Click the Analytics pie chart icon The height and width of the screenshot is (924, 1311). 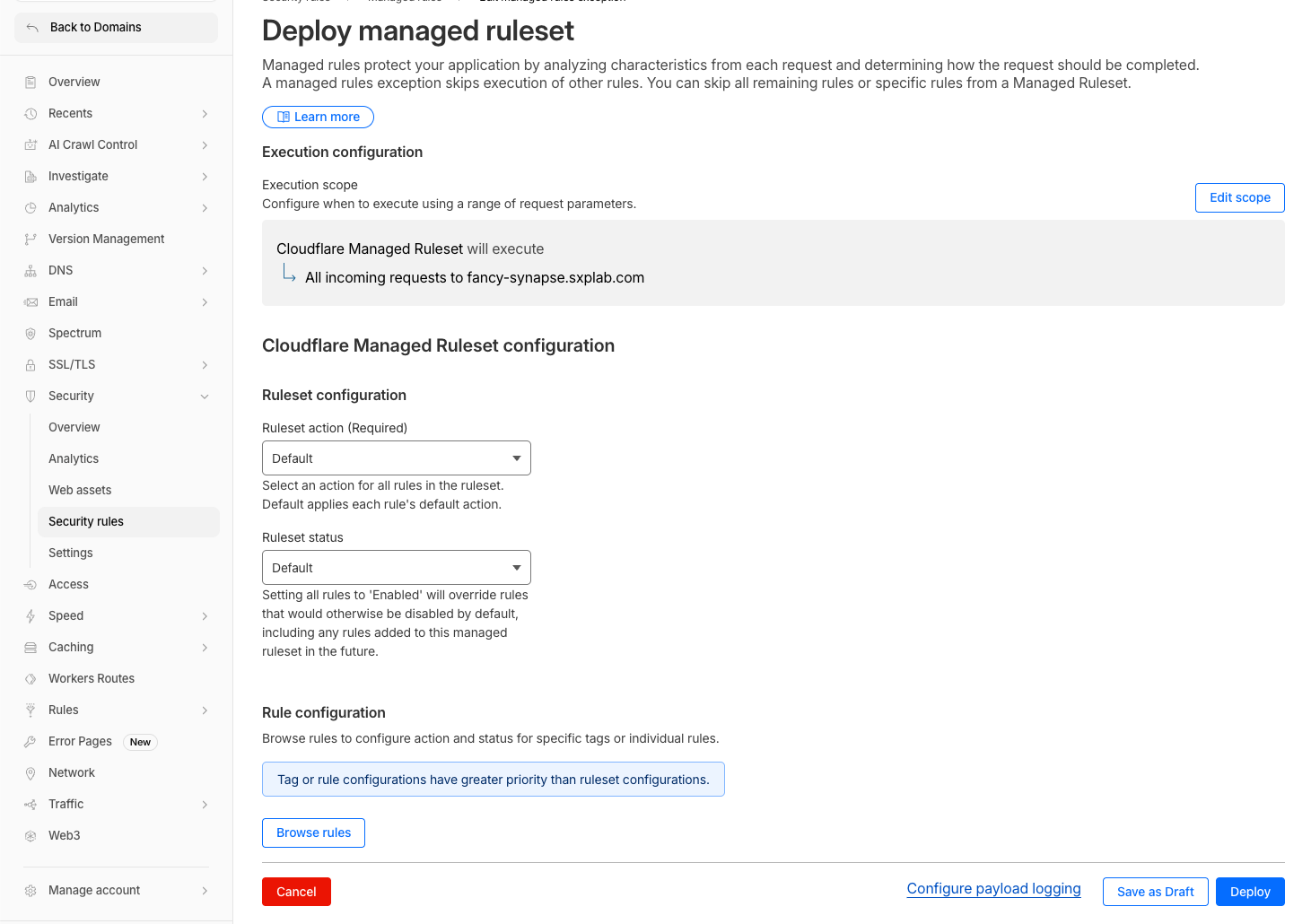tap(31, 207)
